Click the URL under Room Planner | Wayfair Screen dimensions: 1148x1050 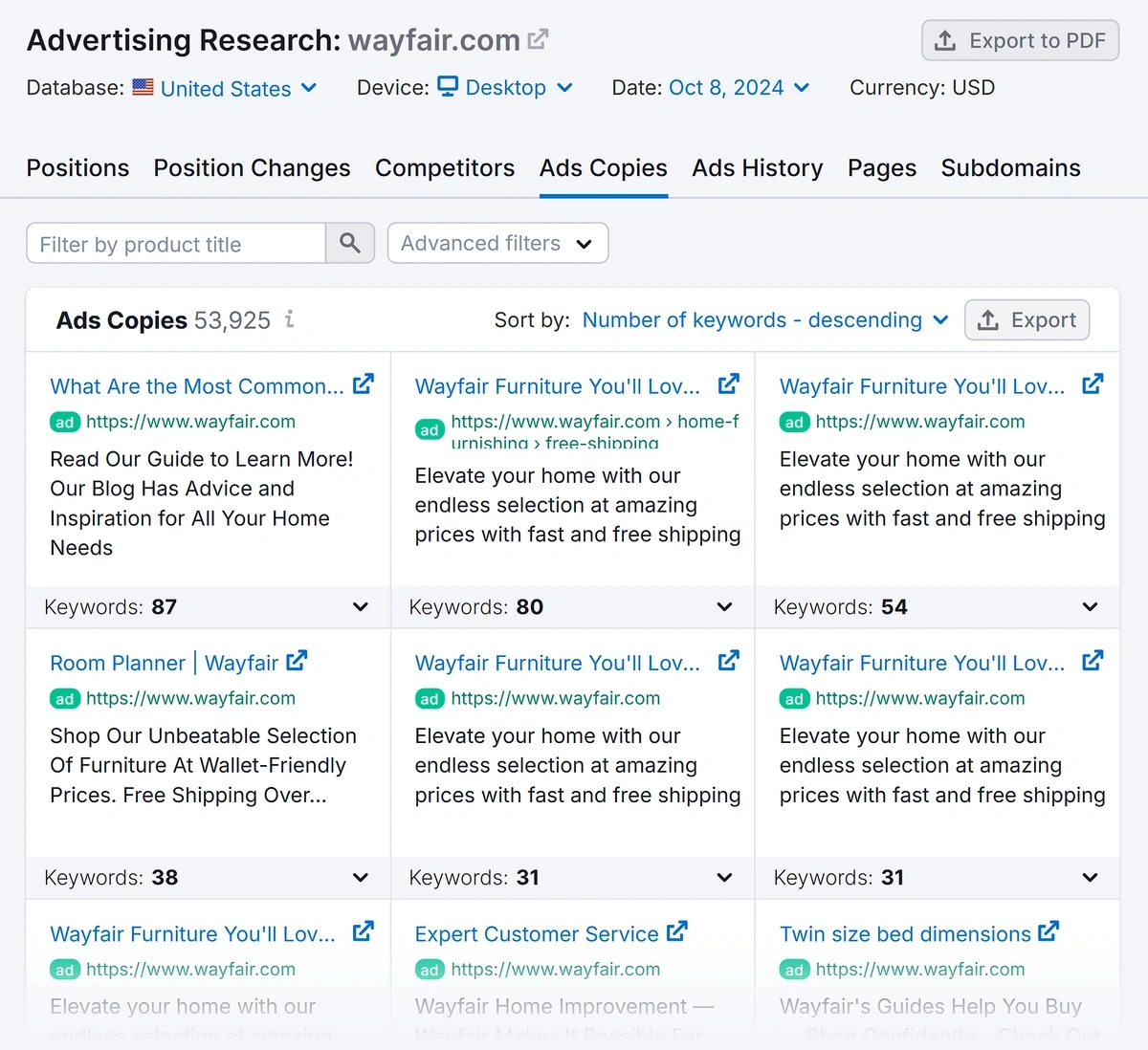click(x=190, y=698)
